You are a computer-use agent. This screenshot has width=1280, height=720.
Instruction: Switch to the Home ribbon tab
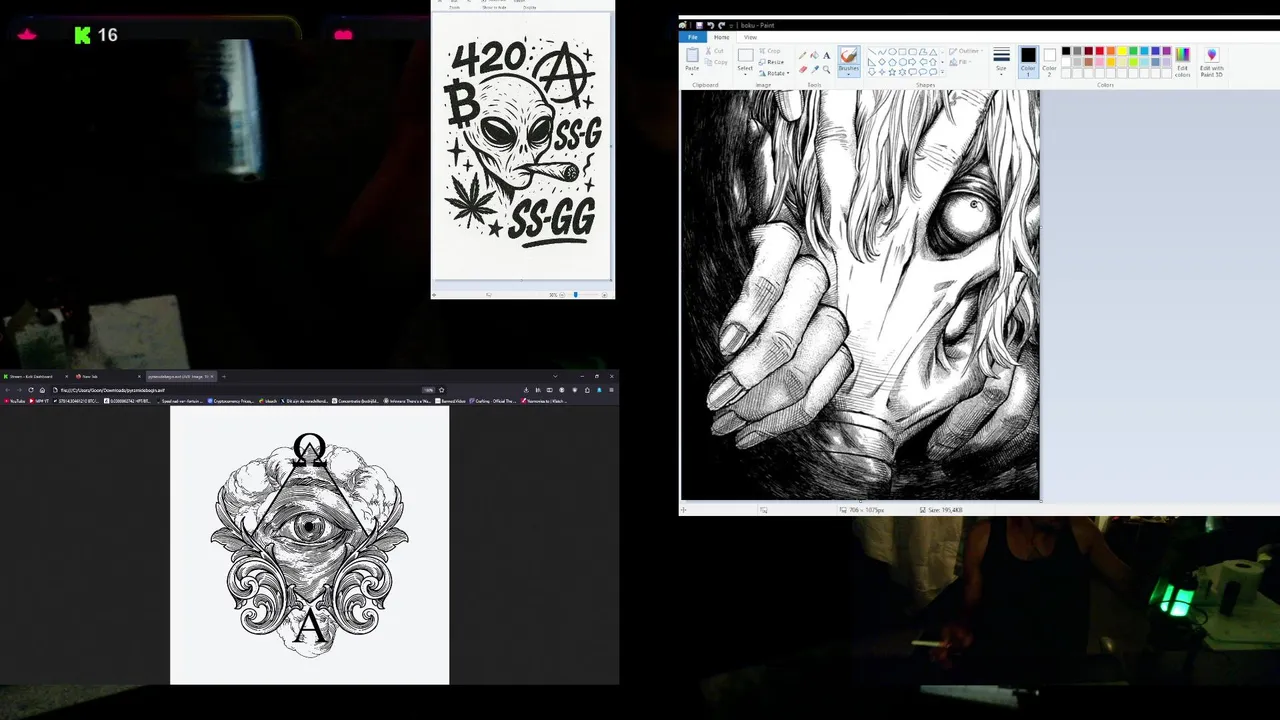[721, 37]
